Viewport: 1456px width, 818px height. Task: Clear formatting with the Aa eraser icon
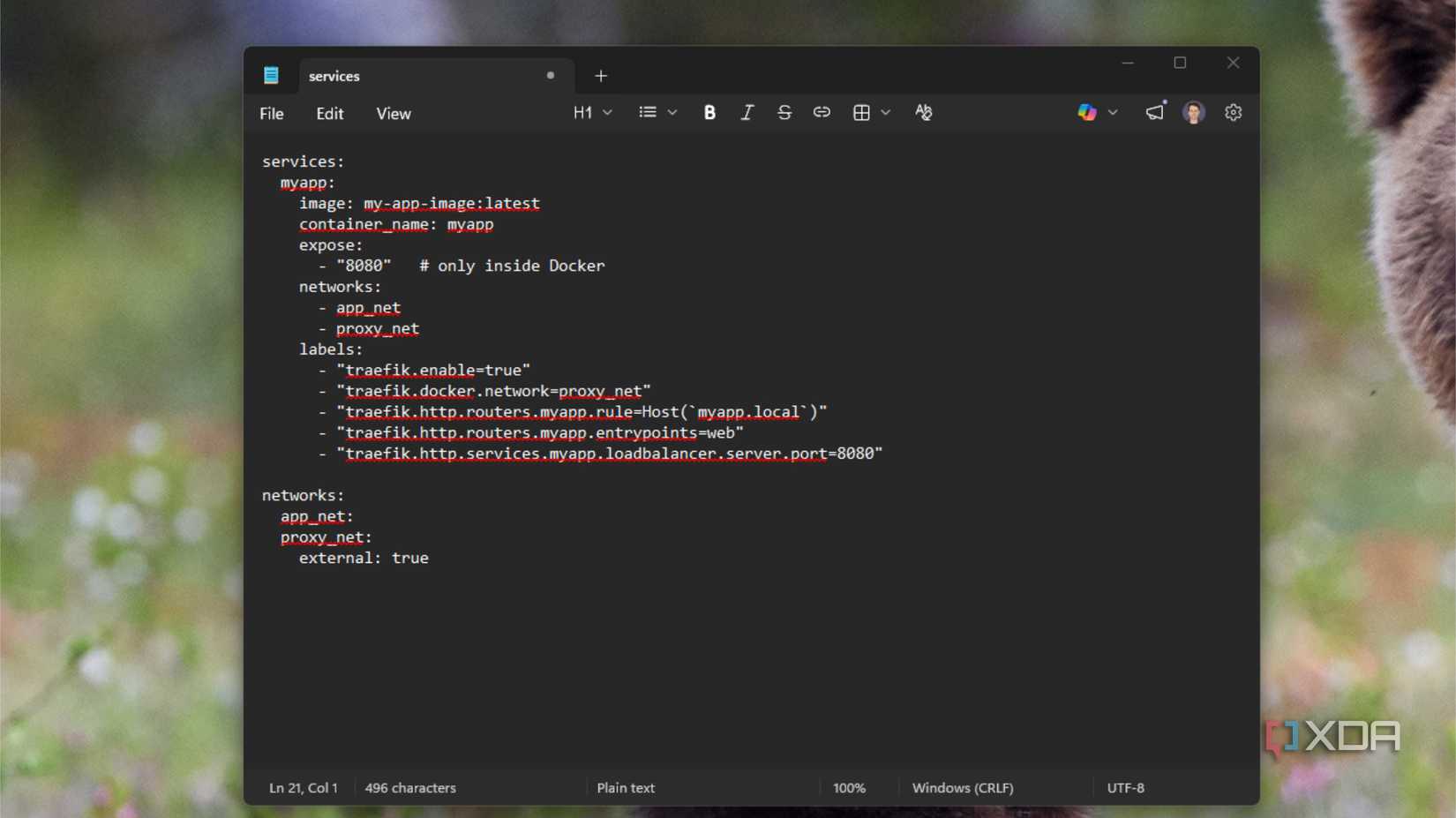point(923,113)
